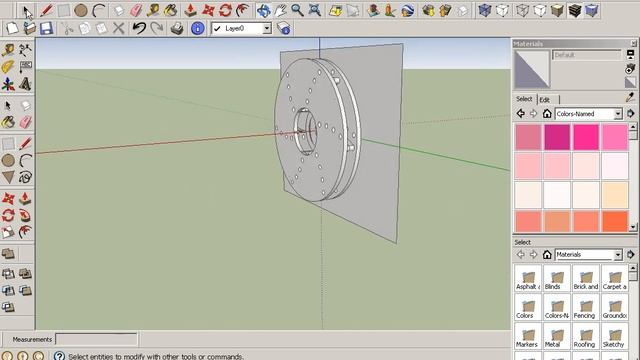
Task: Set the default material swatch button
Action: (630, 83)
